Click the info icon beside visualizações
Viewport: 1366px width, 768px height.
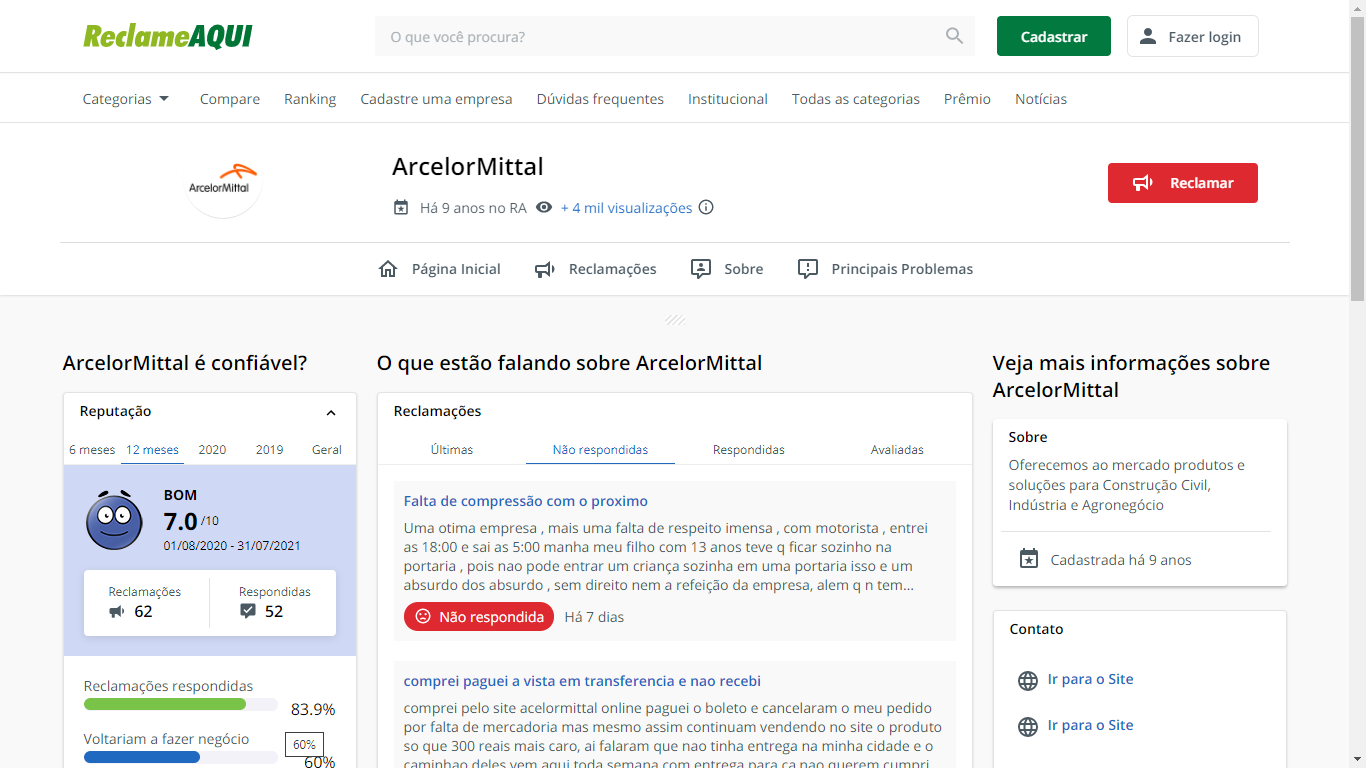[706, 208]
